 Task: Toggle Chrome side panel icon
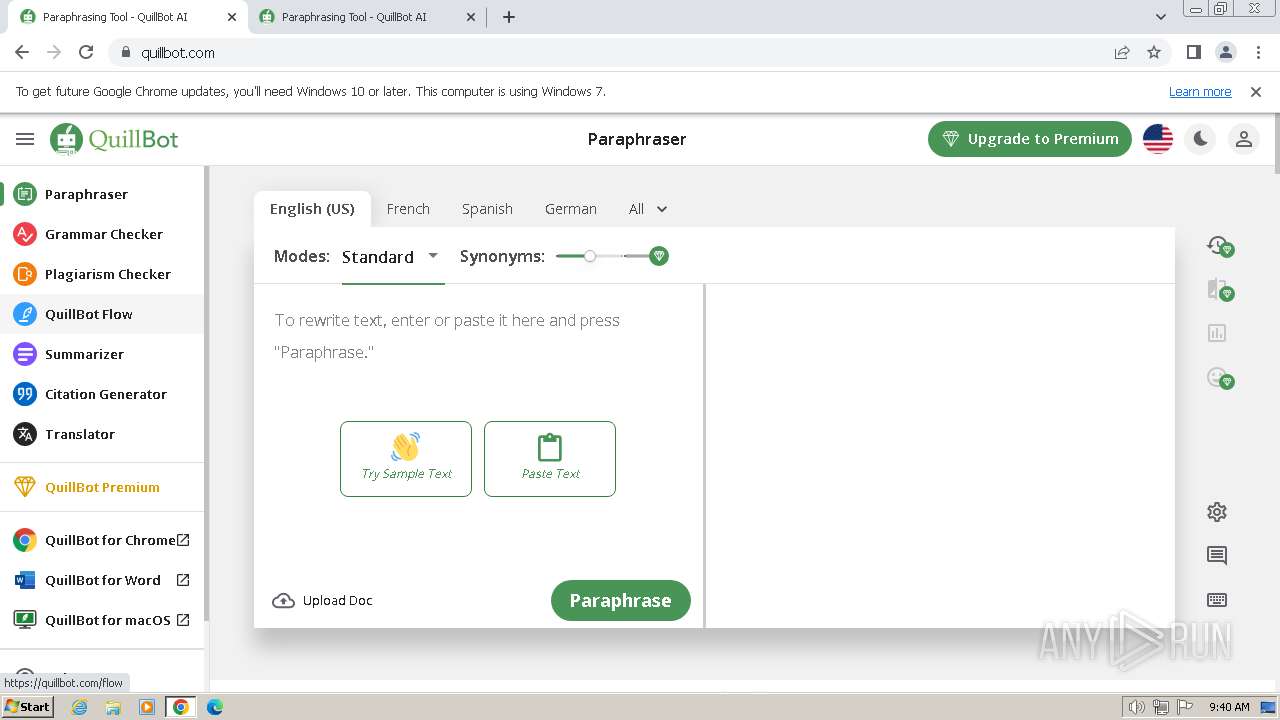click(1193, 53)
